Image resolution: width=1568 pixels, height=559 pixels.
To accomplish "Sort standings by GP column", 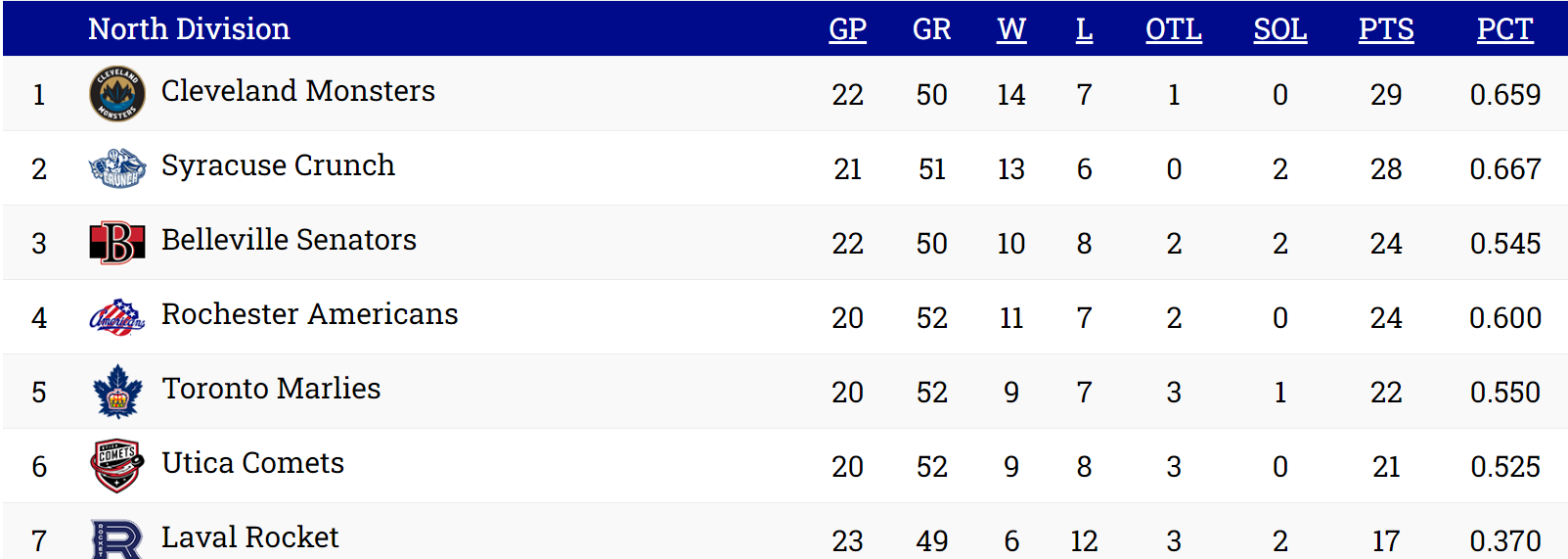I will [x=847, y=29].
